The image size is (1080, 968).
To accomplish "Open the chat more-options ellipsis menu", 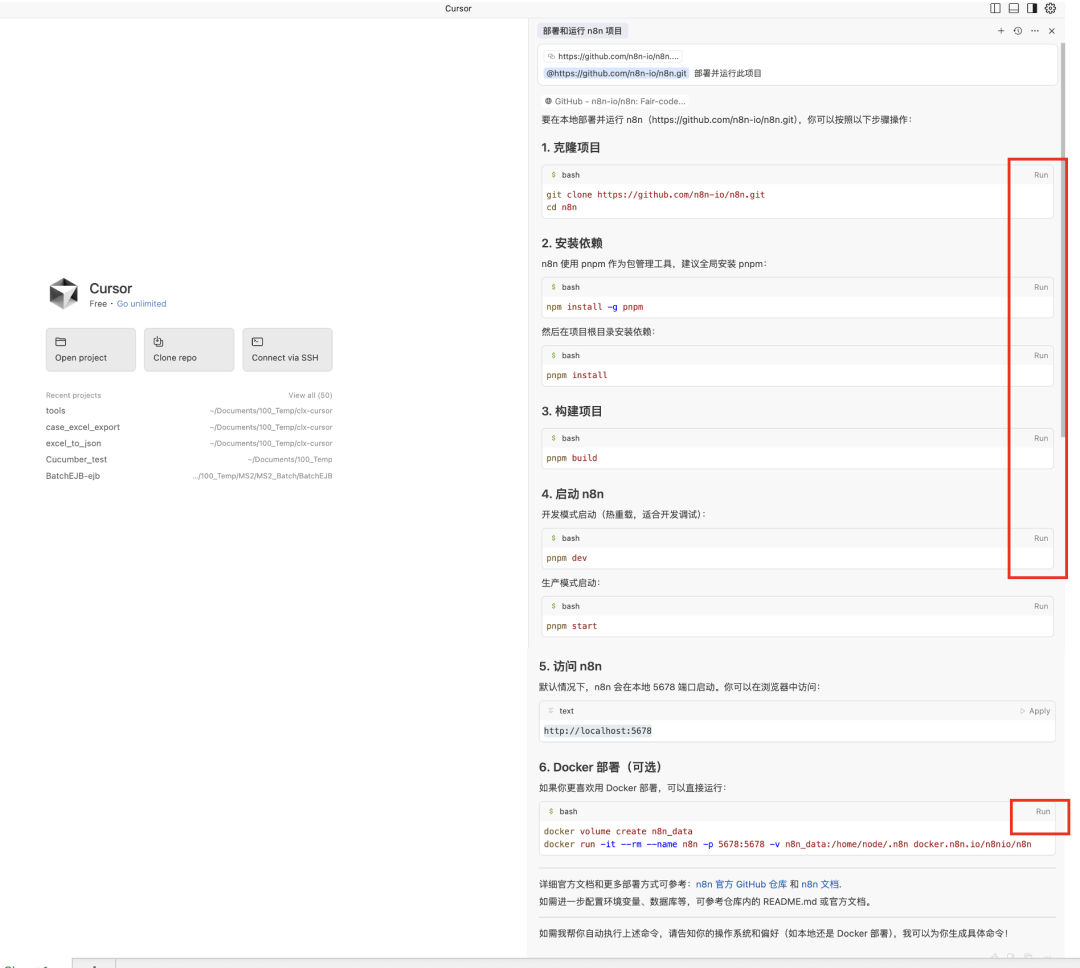I will tap(1035, 31).
